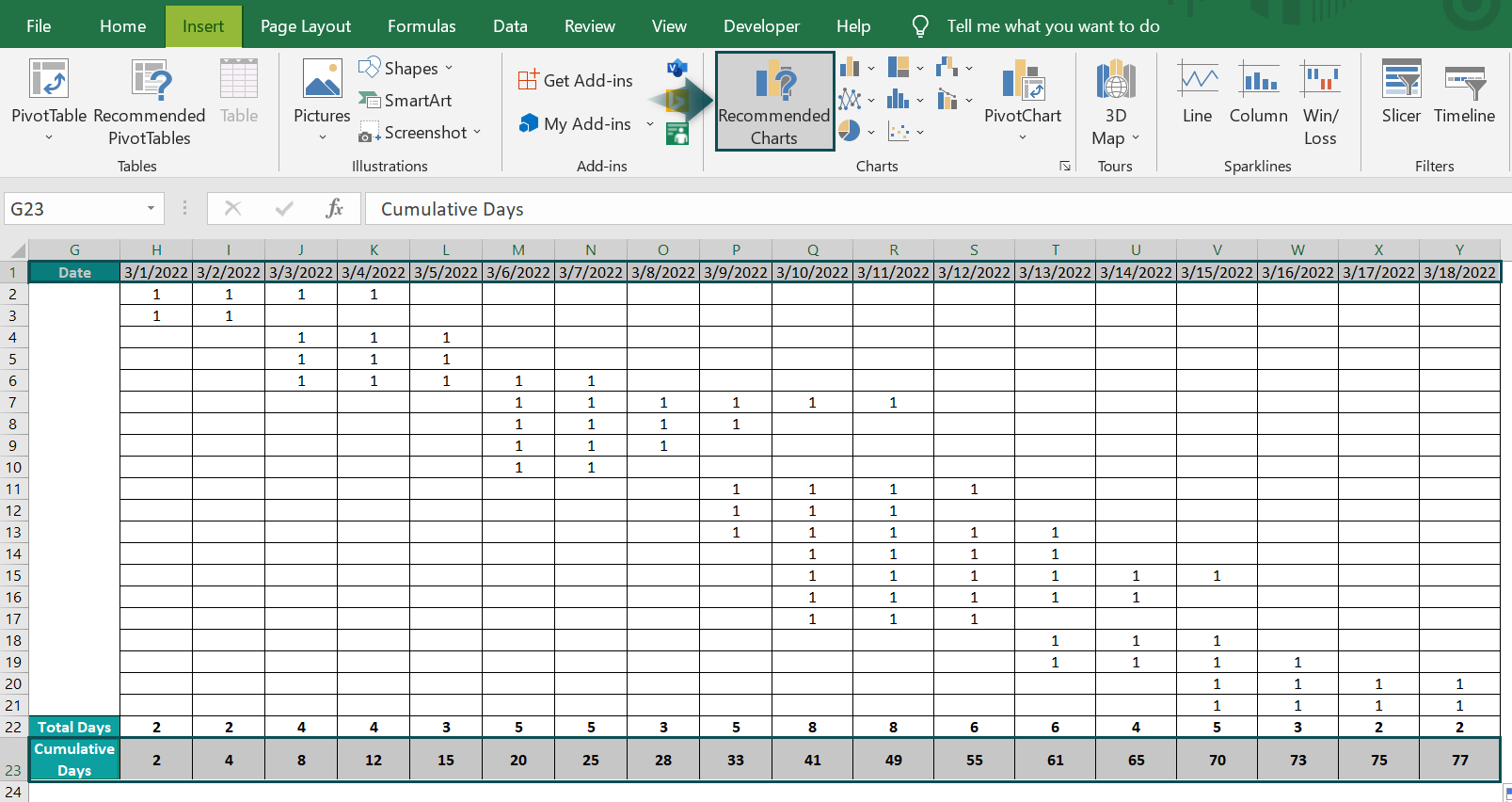Expand the Shapes dropdown
The height and width of the screenshot is (802, 1512).
click(x=406, y=68)
